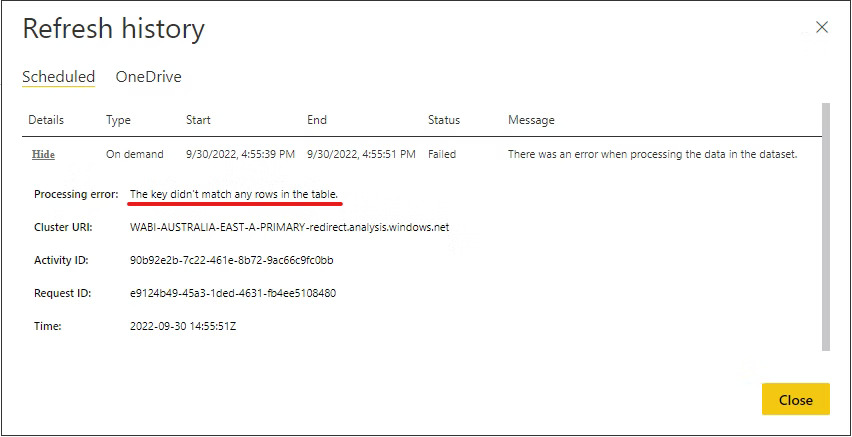Screen dimensions: 852x437
Task: Click the Activity ID value
Action: tap(231, 260)
